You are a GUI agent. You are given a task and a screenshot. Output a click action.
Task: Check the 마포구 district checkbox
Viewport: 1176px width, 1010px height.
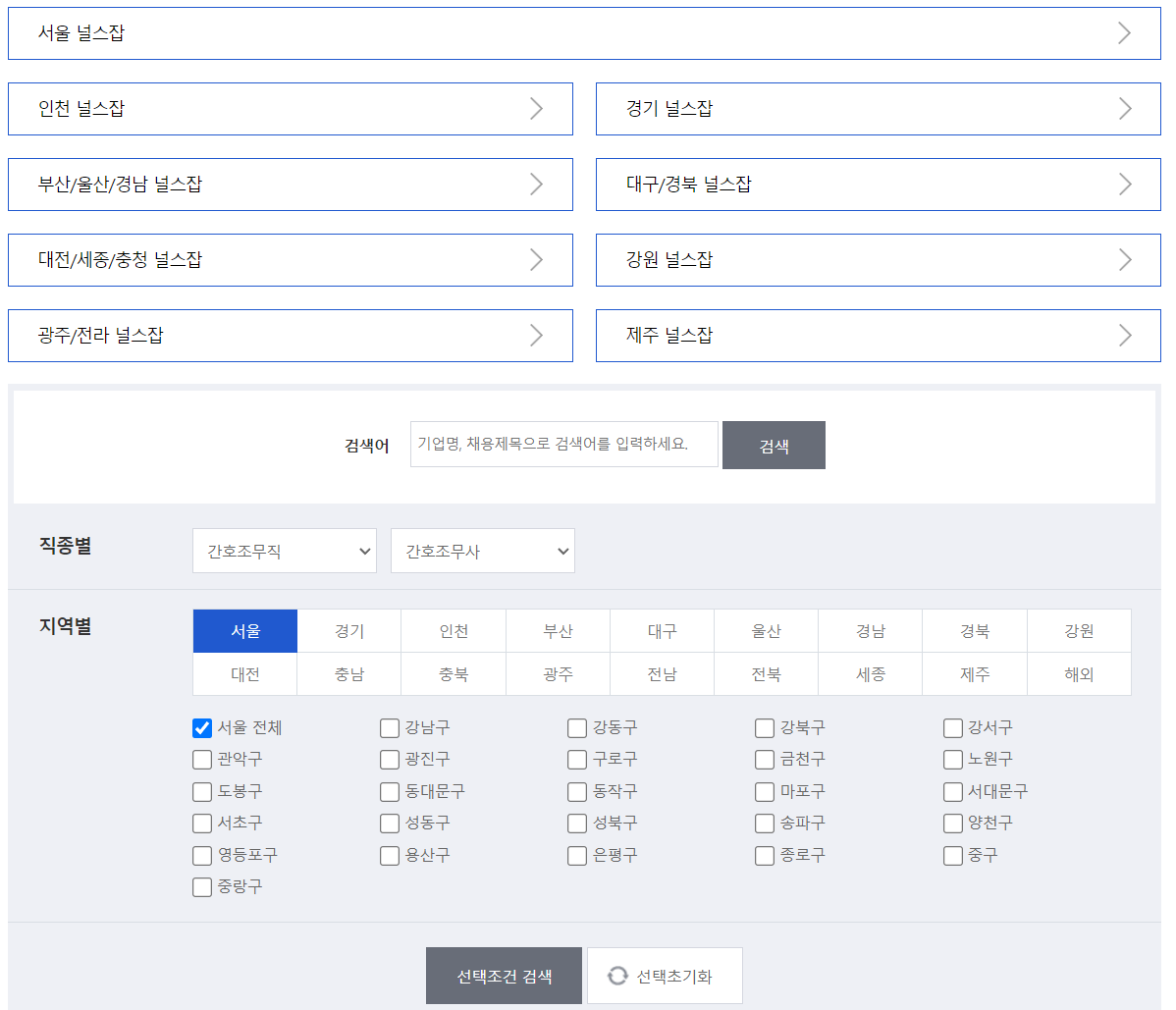[x=765, y=791]
